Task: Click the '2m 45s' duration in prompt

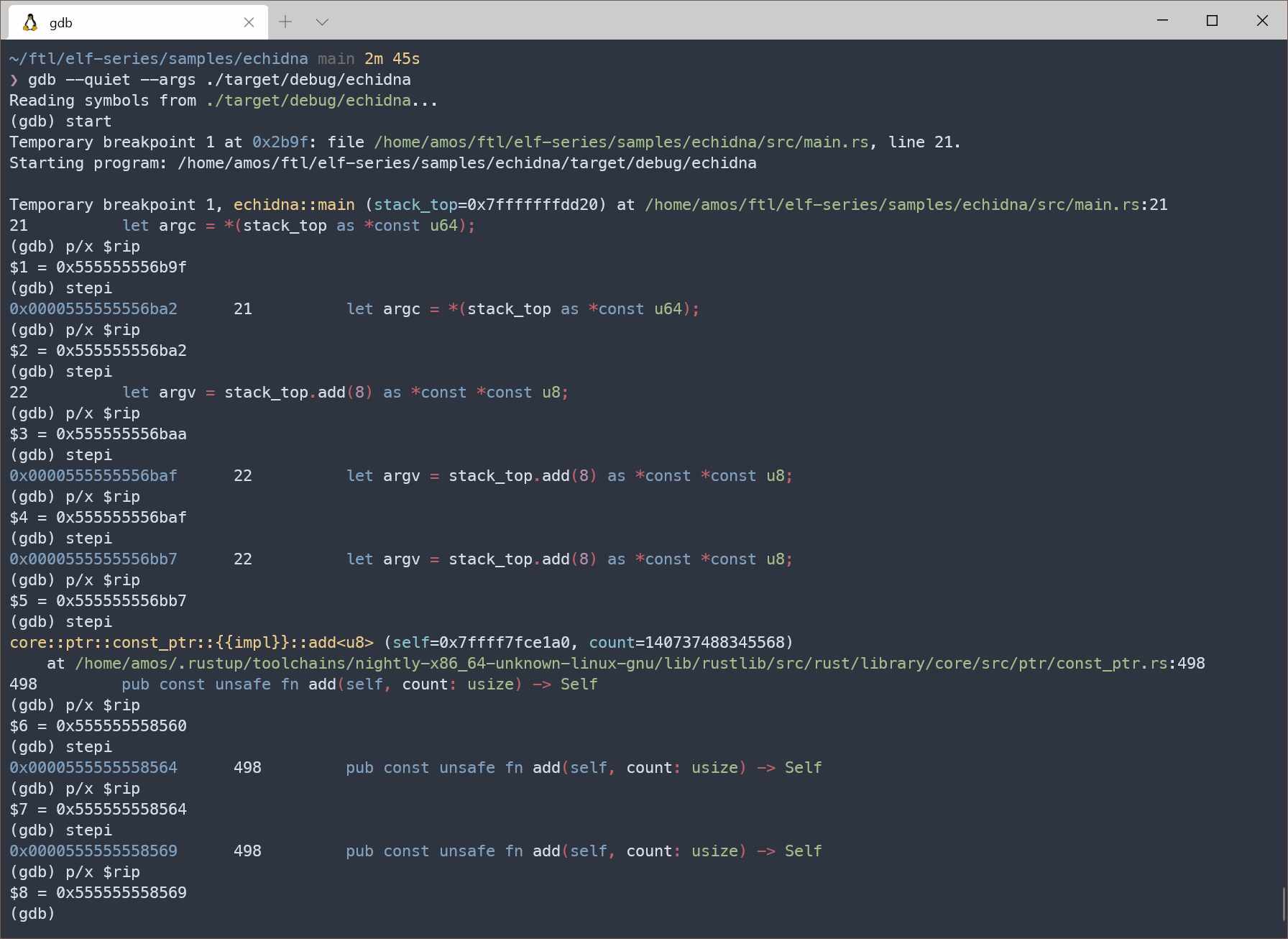Action: pos(392,59)
